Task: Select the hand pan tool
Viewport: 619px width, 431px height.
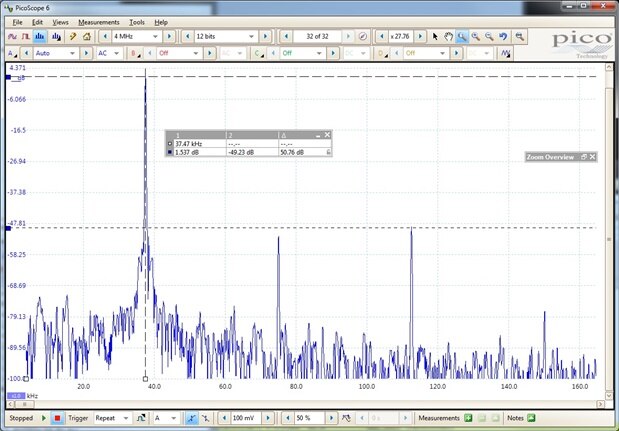Action: (x=449, y=36)
